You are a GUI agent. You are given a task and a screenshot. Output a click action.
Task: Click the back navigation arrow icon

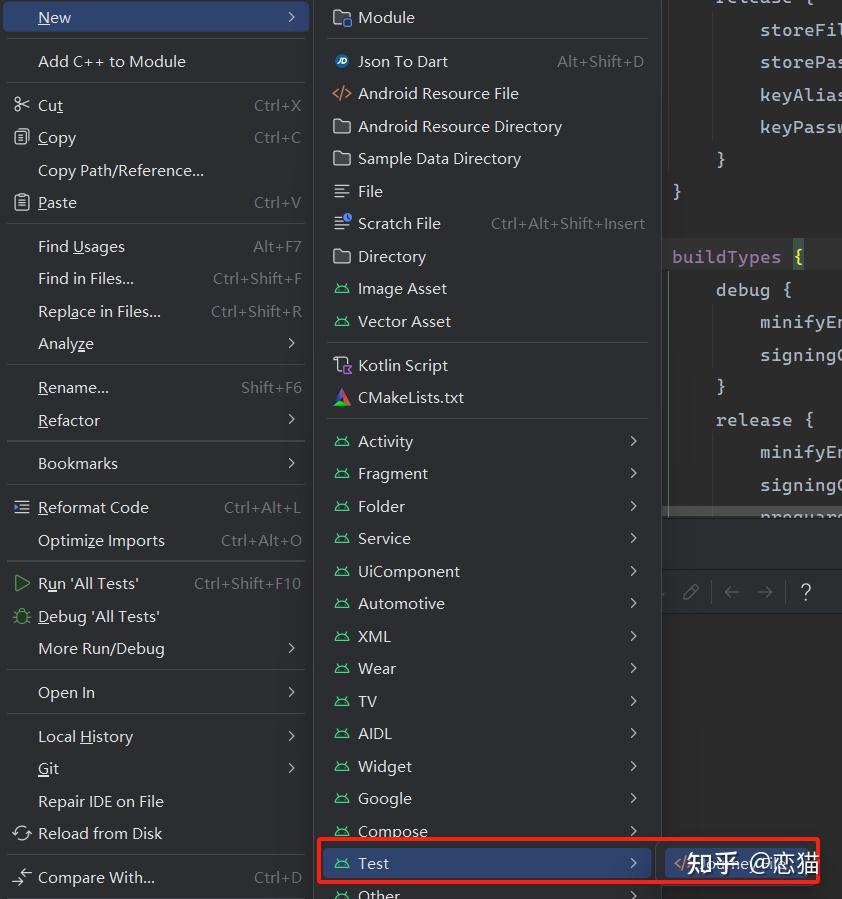pos(730,592)
